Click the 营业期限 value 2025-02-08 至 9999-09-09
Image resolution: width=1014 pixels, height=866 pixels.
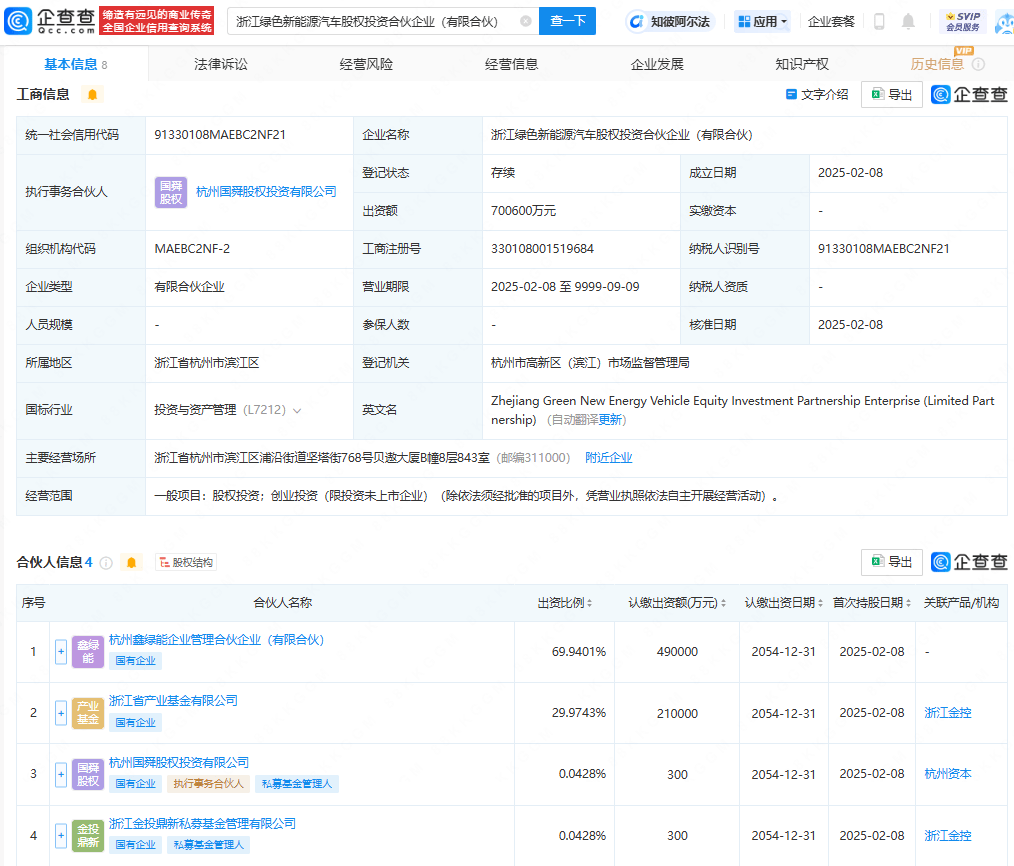tap(565, 287)
